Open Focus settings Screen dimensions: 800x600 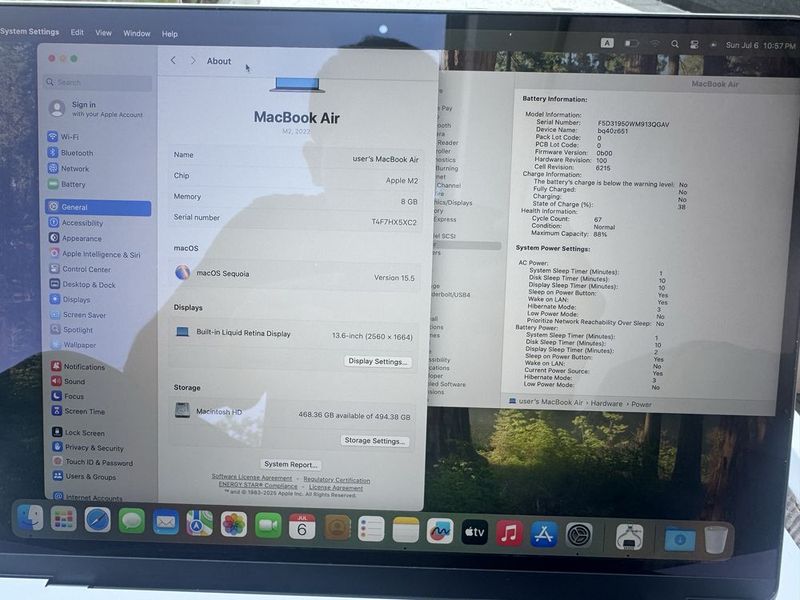coord(68,396)
